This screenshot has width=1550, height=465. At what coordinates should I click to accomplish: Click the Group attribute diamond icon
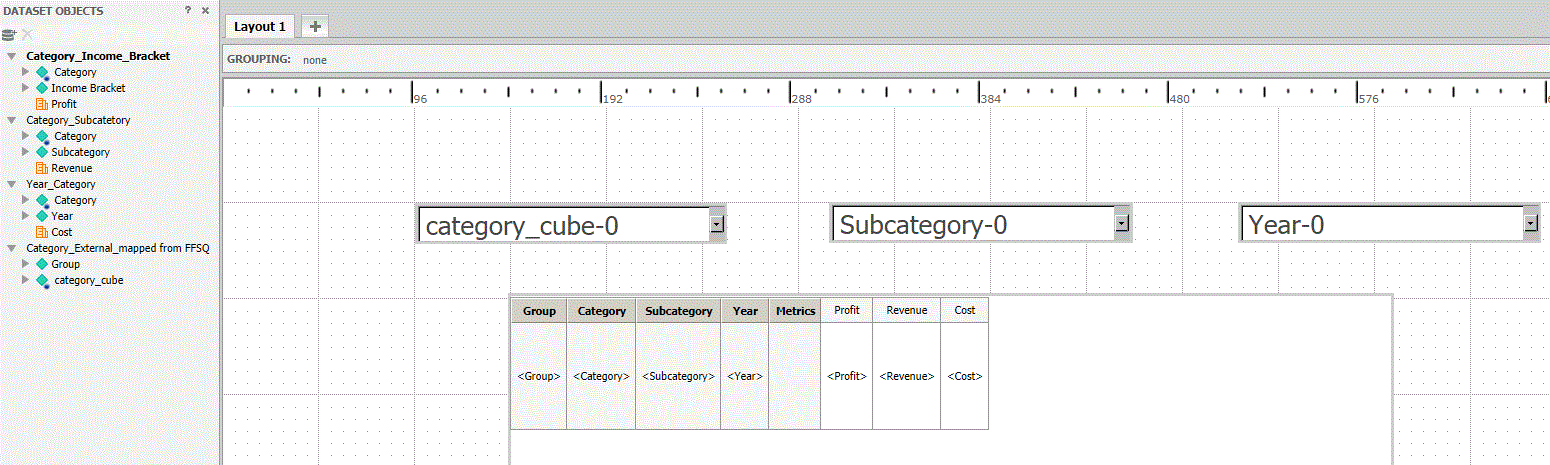[x=42, y=264]
